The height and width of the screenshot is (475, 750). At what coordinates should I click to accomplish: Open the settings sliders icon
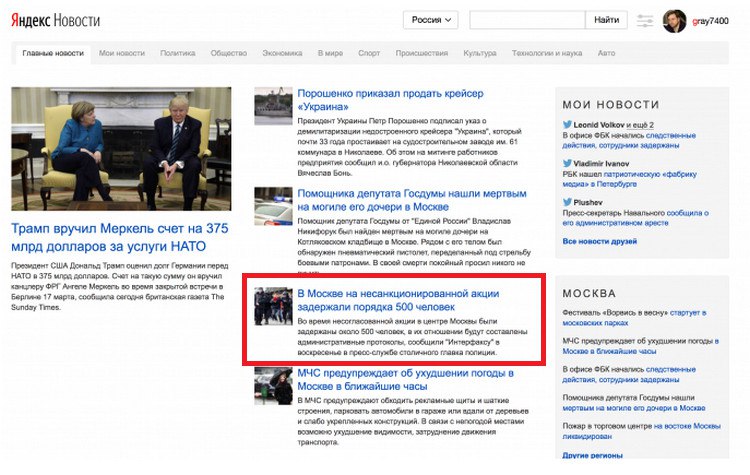(645, 21)
